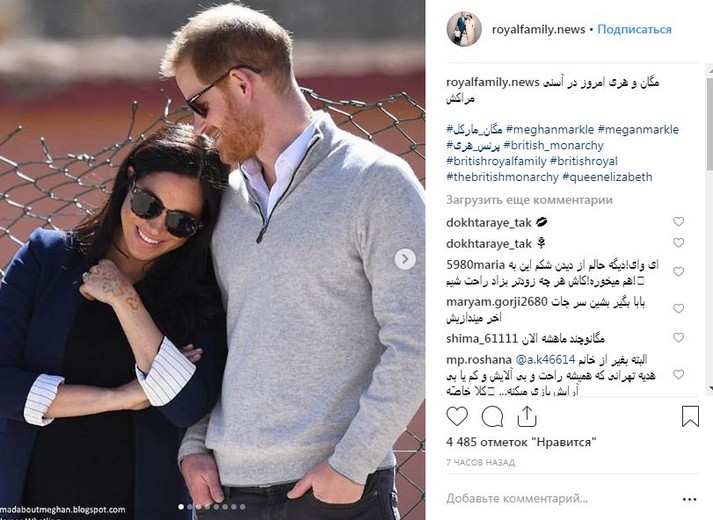Open the #meghanmarkle hashtag
Viewport: 713px width, 520px height.
click(550, 130)
